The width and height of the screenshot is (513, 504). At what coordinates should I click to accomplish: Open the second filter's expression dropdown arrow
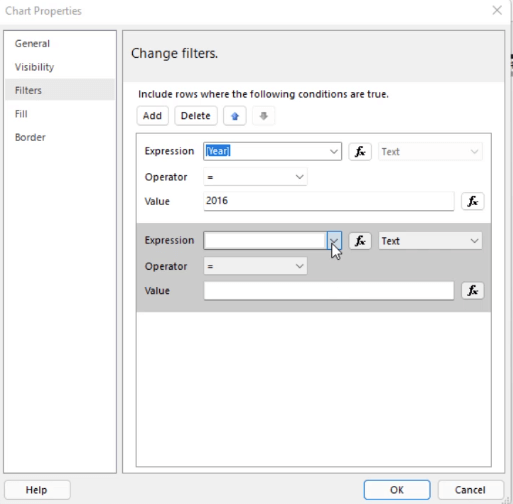334,241
